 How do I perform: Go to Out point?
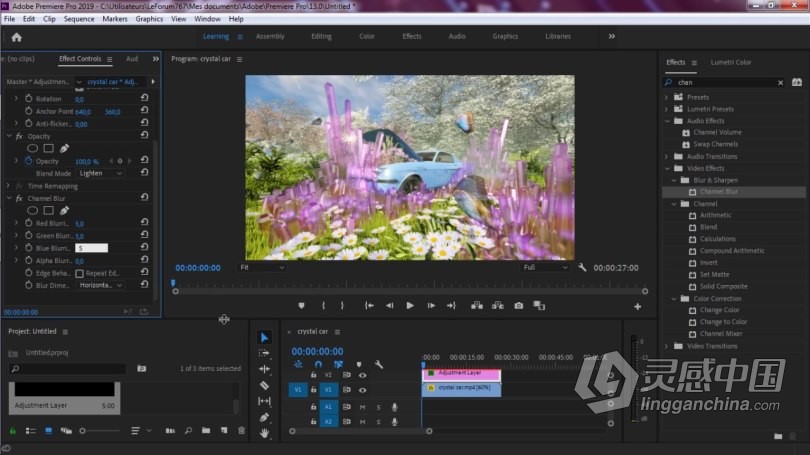[451, 306]
